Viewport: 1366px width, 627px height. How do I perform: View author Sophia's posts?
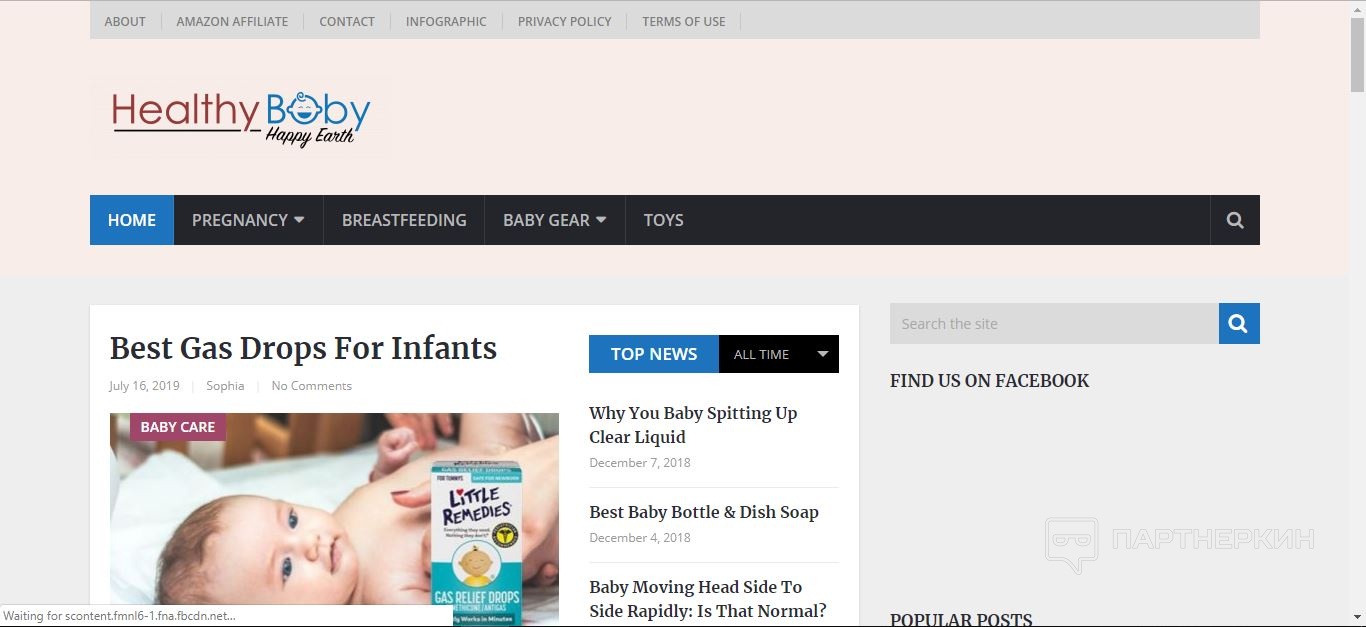tap(225, 386)
